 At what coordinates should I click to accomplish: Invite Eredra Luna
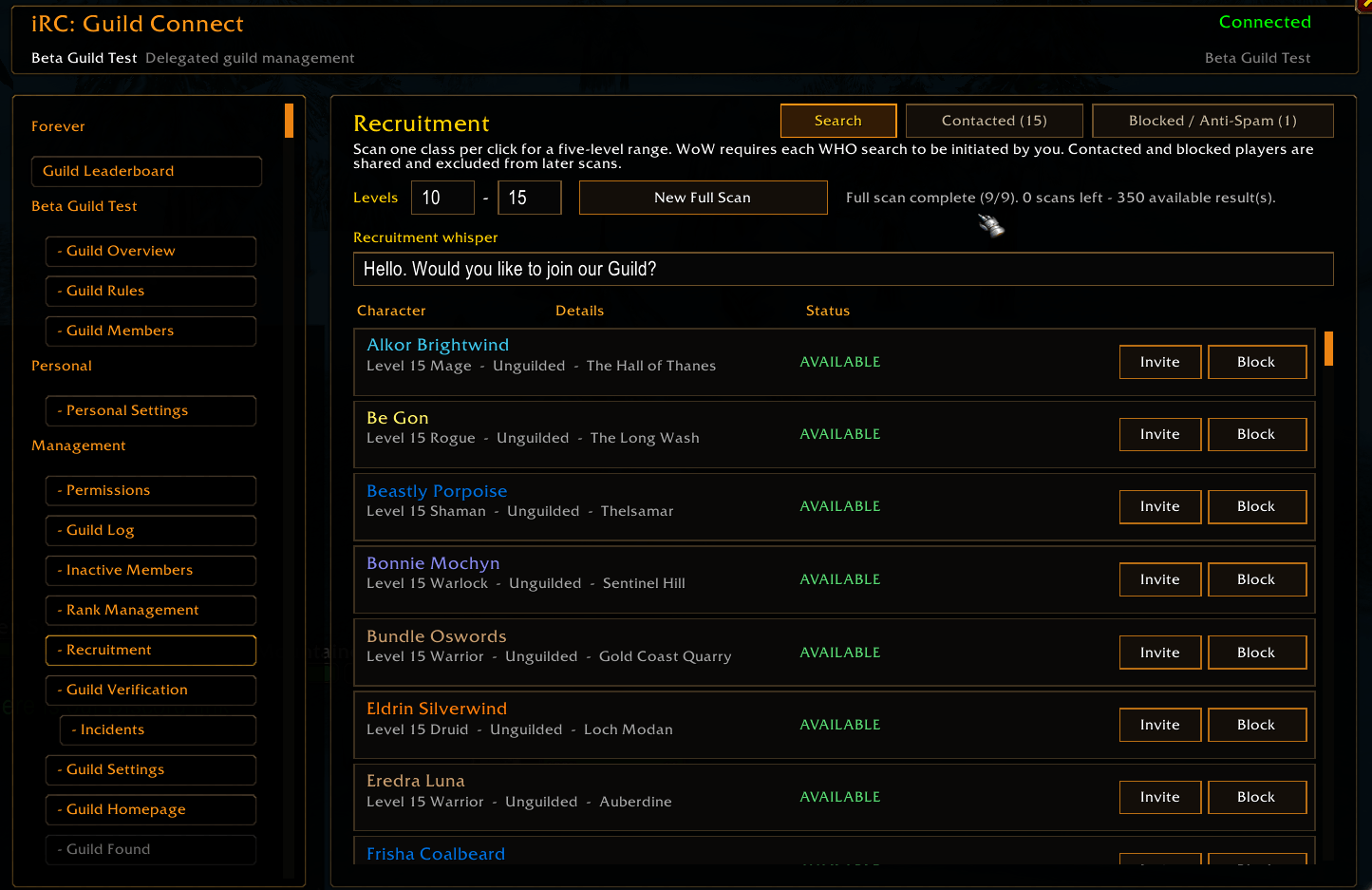(x=1160, y=797)
